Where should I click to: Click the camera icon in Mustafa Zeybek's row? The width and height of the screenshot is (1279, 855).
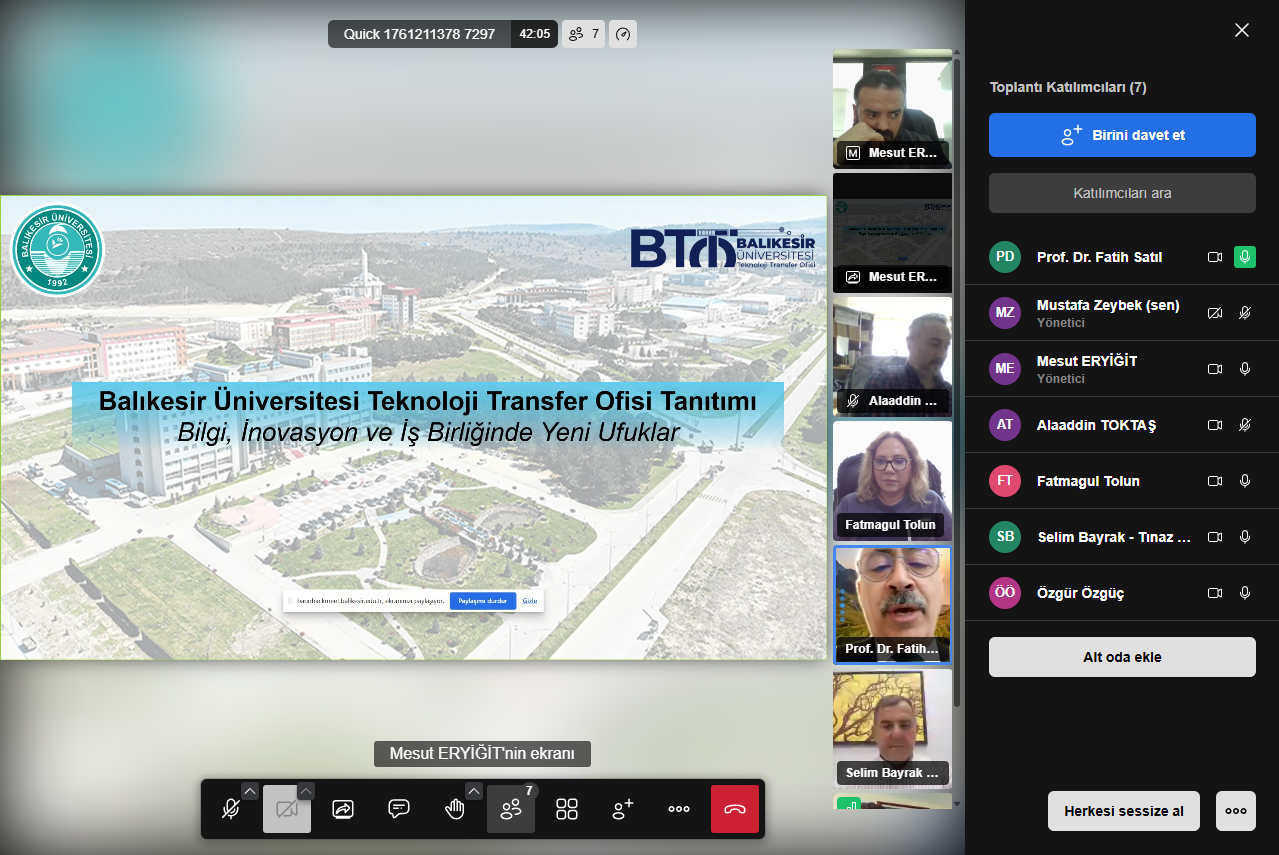(1215, 313)
